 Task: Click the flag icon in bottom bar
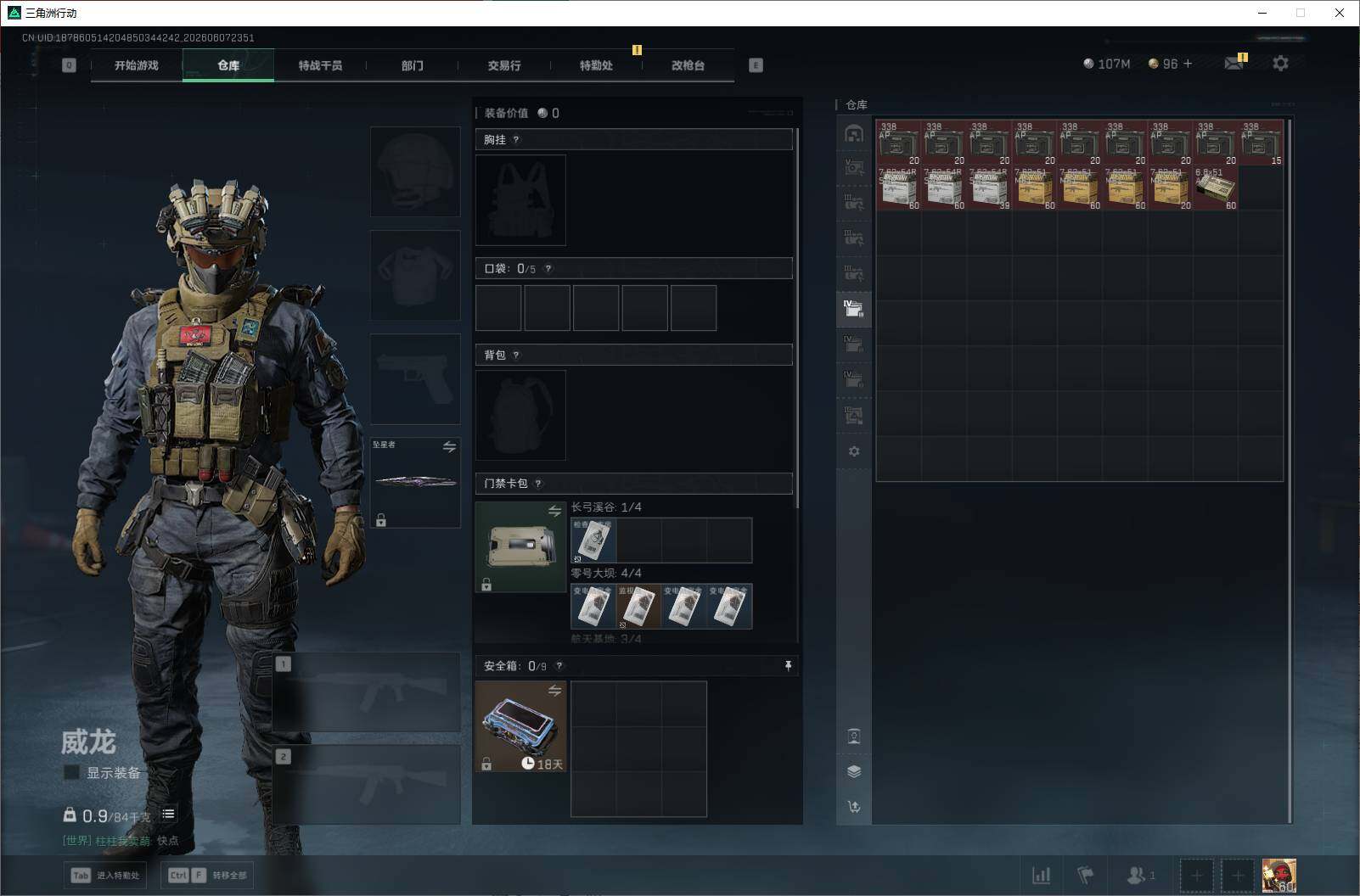(x=1085, y=875)
